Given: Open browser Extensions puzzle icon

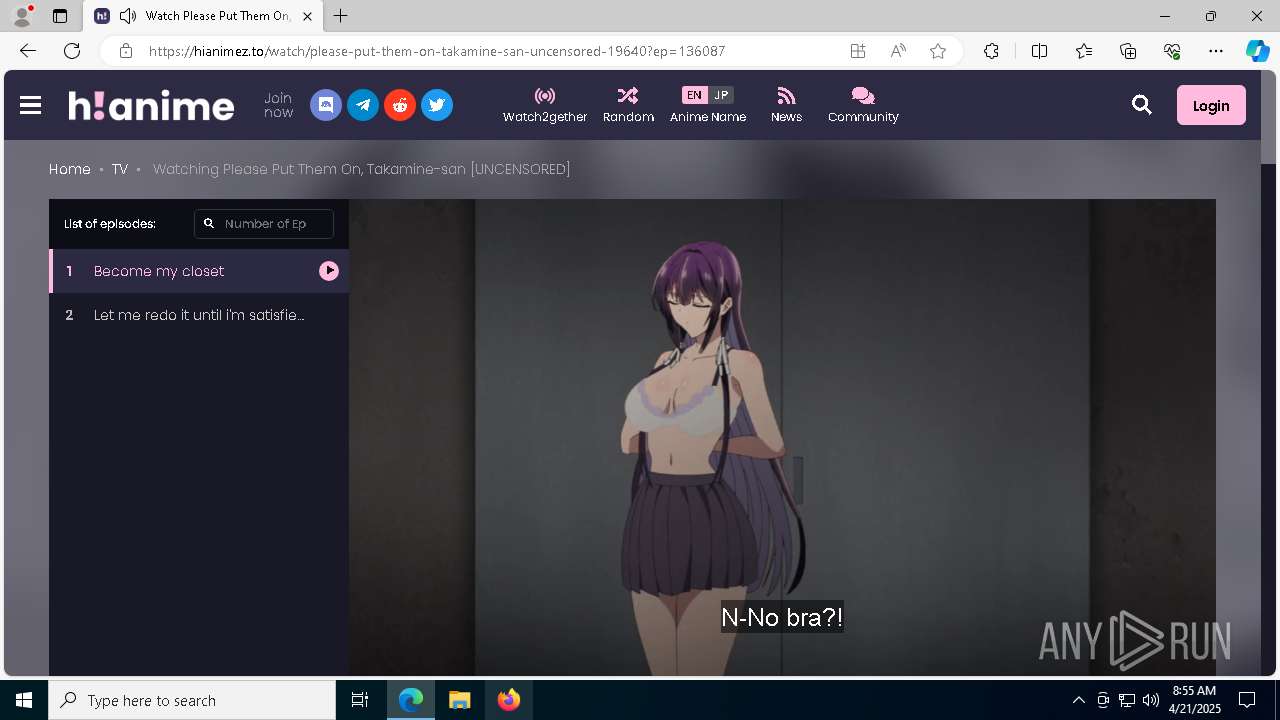Looking at the screenshot, I should (x=991, y=51).
